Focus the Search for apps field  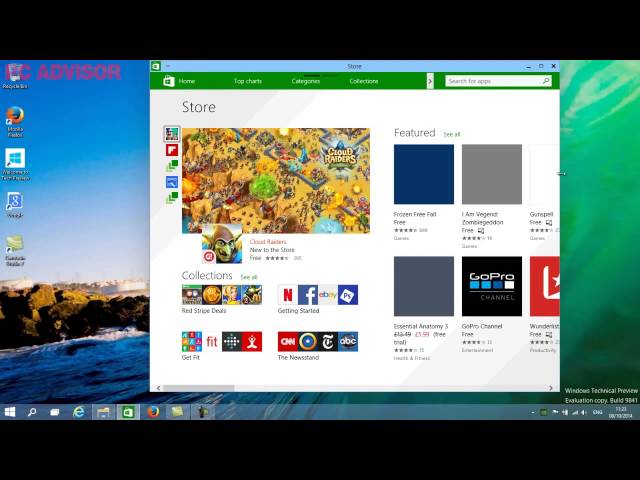coord(498,81)
